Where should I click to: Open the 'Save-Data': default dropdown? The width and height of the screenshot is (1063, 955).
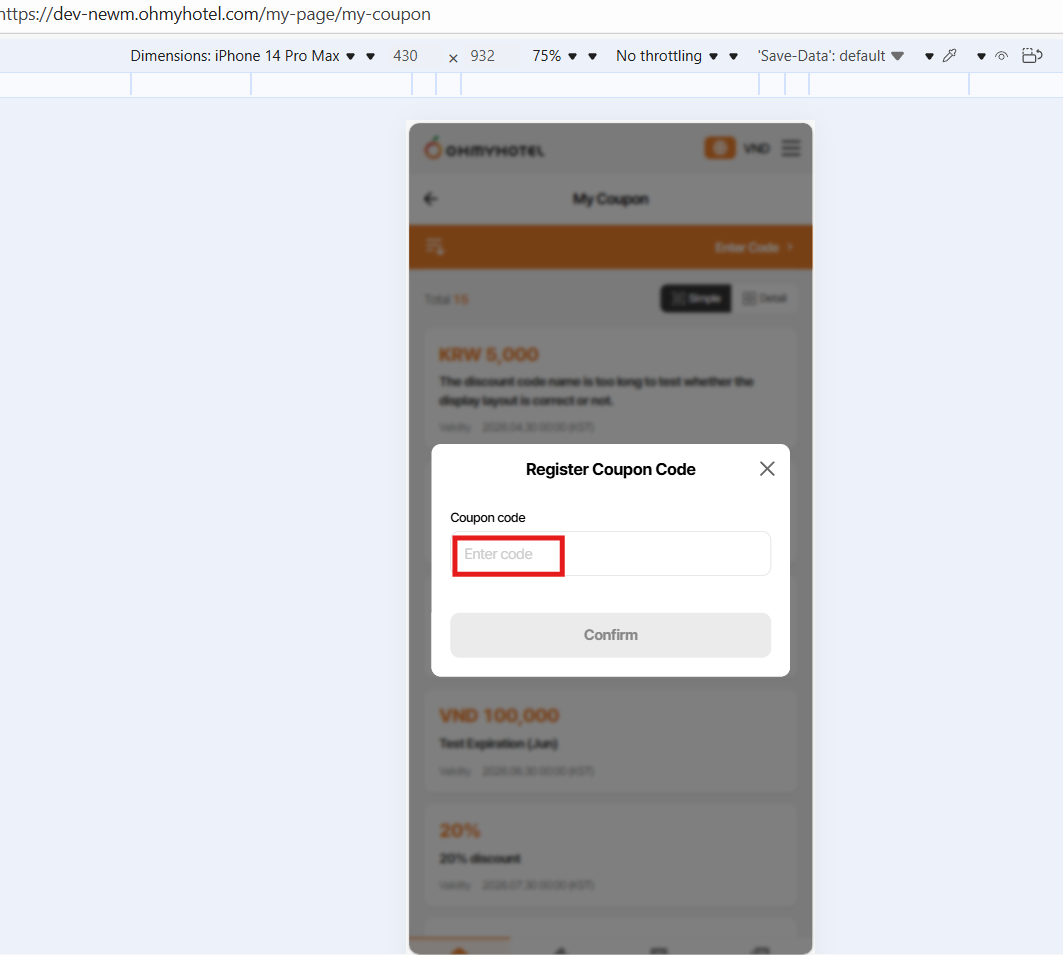[x=830, y=56]
